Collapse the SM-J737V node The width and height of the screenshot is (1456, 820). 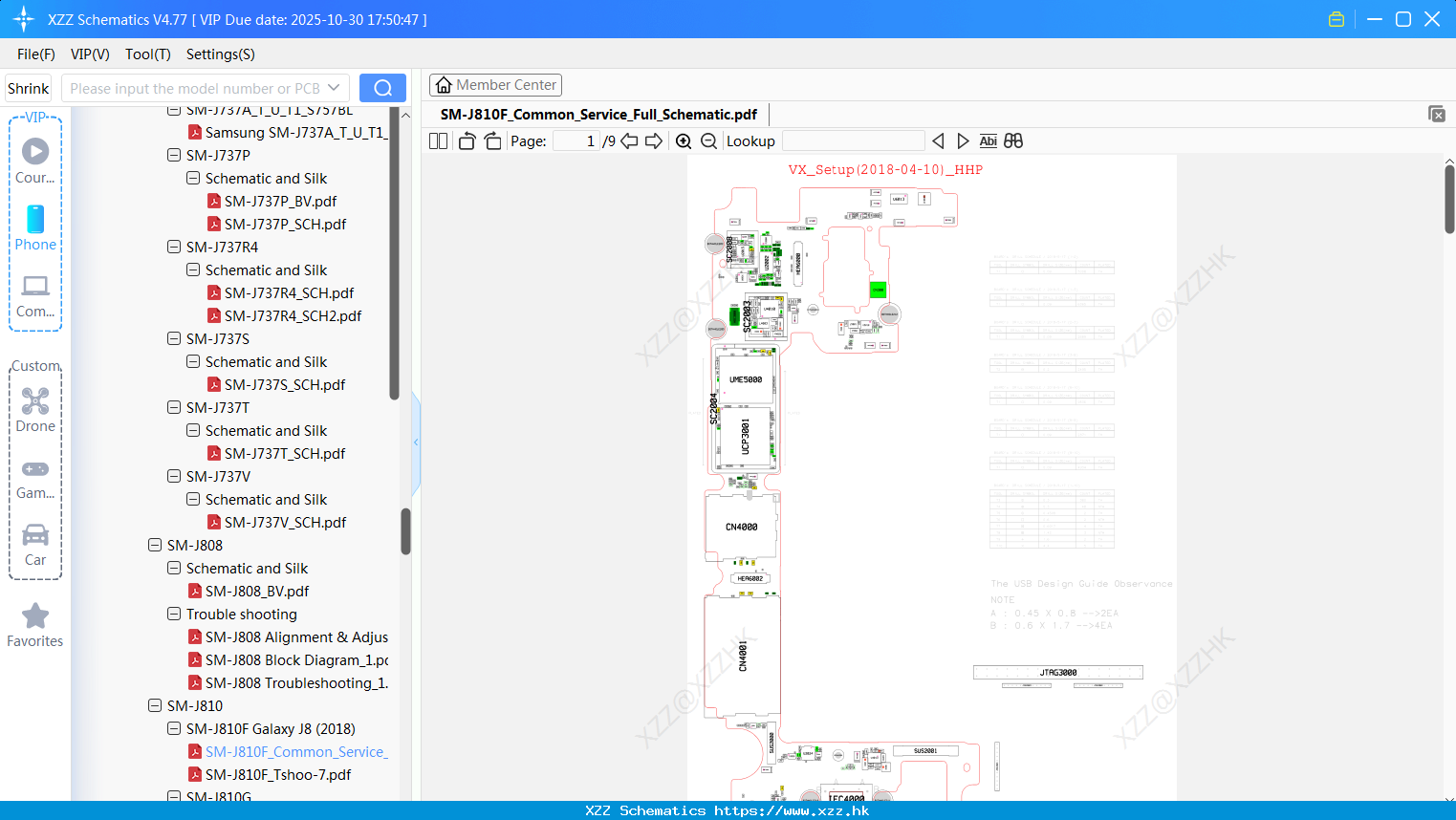pyautogui.click(x=174, y=476)
